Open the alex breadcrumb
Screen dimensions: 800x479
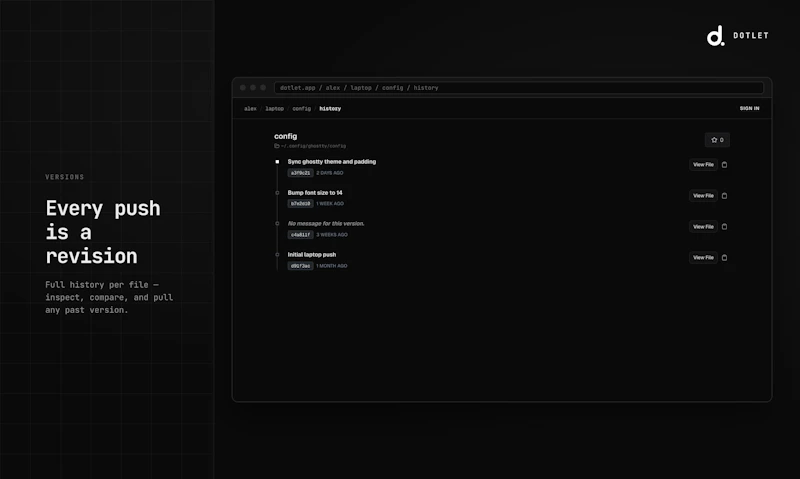point(250,109)
